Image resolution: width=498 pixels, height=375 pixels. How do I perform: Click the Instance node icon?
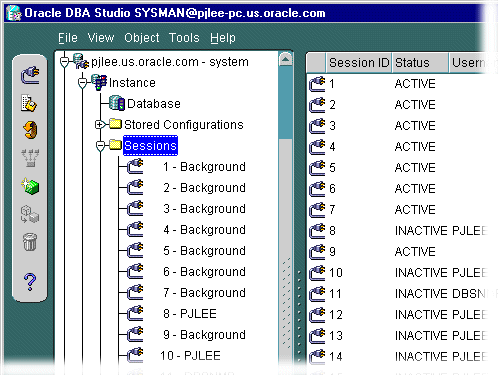[99, 82]
